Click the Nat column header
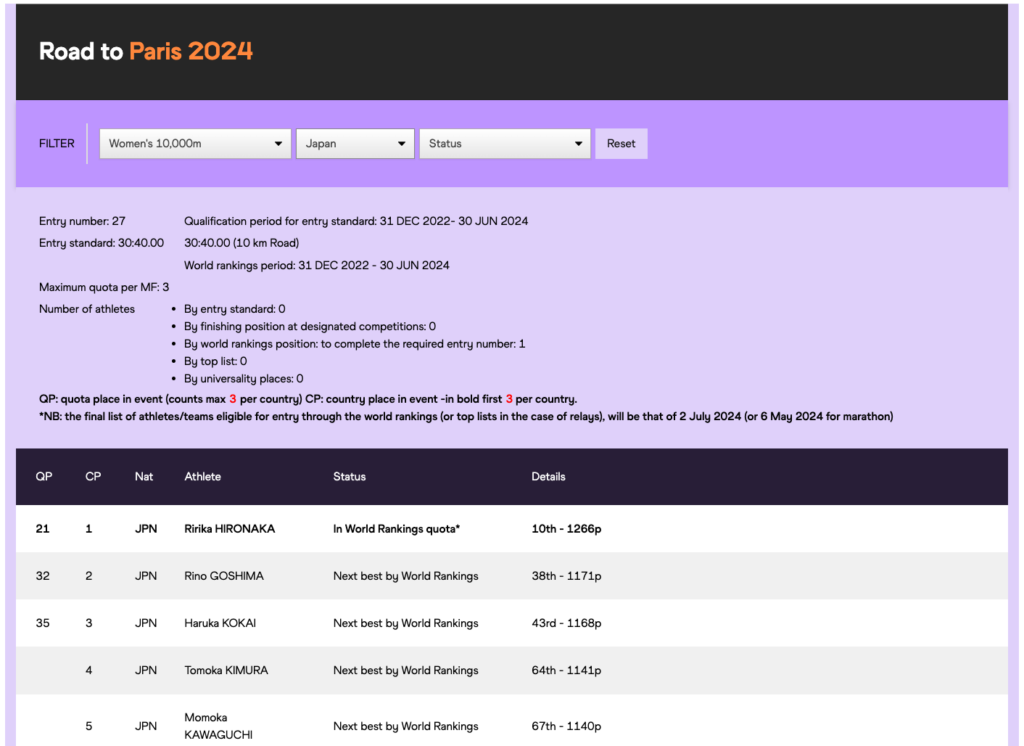Viewport: 1024px width, 746px height. click(144, 477)
